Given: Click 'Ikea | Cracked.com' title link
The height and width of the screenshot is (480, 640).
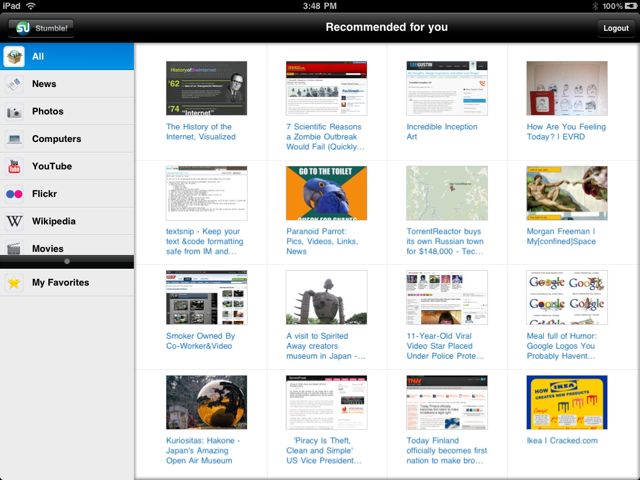Looking at the screenshot, I should point(562,441).
